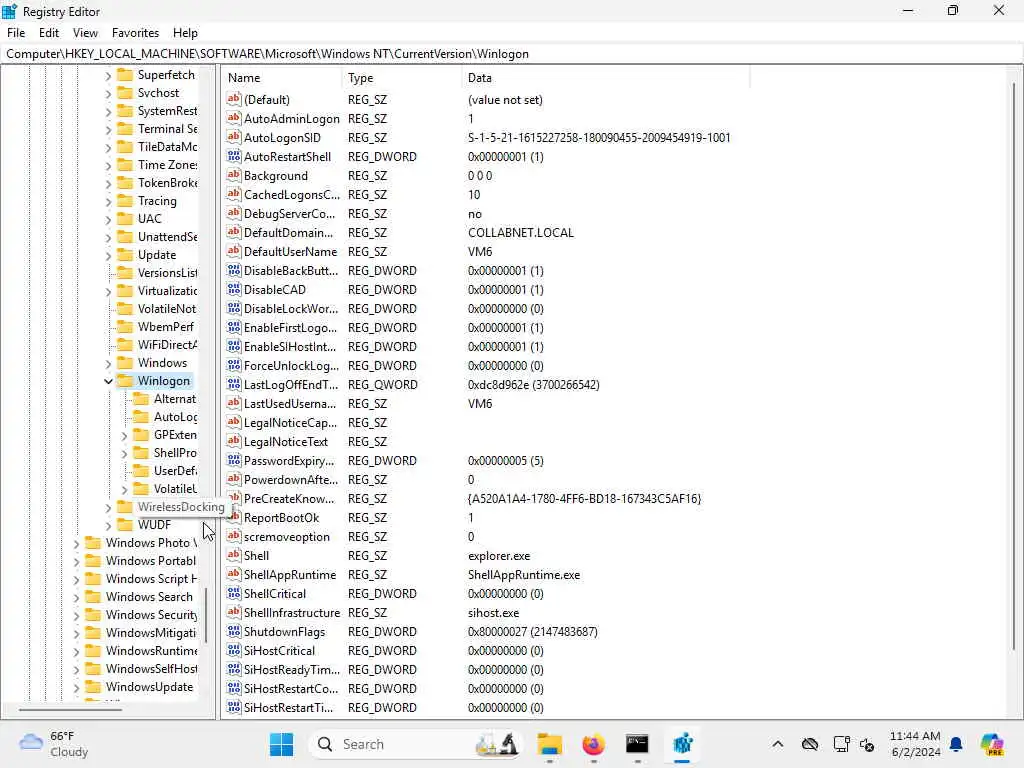
Task: Click the folder icon of Superfetch key
Action: [x=125, y=74]
